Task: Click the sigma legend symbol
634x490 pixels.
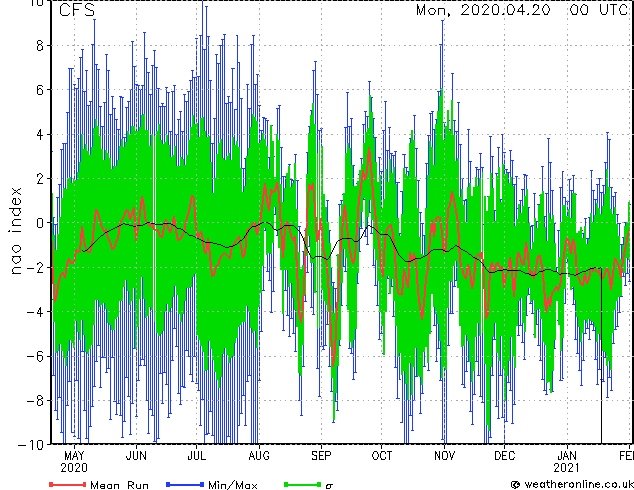Action: point(329,486)
